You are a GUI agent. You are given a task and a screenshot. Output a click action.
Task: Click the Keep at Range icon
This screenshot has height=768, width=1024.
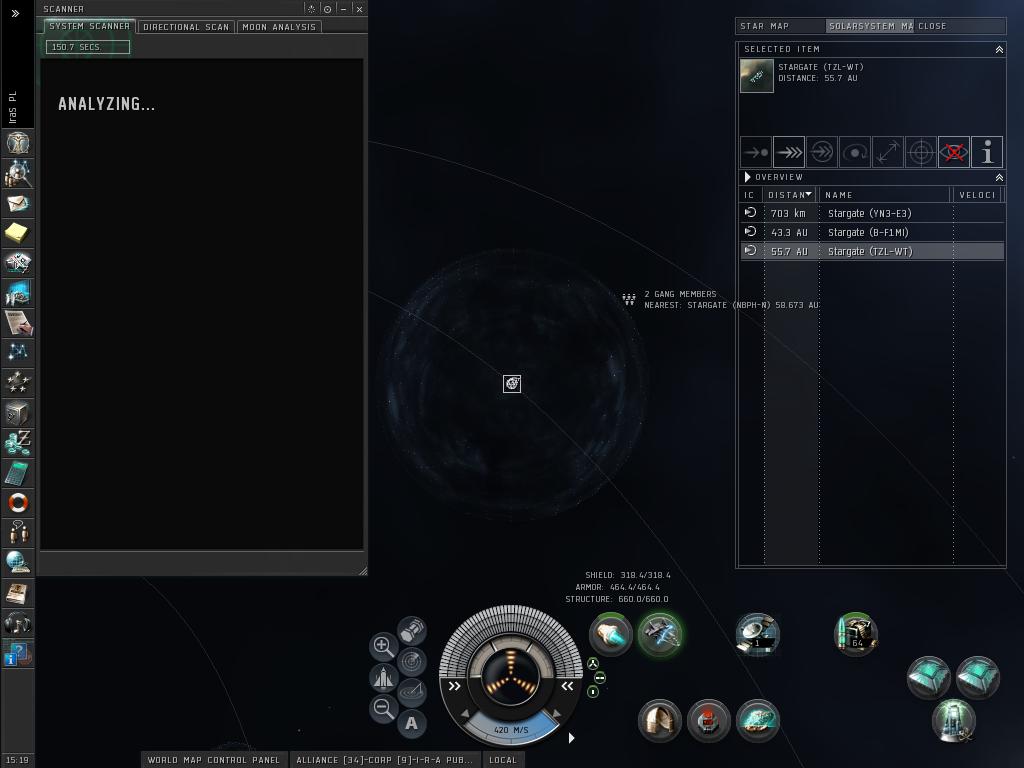(x=888, y=152)
